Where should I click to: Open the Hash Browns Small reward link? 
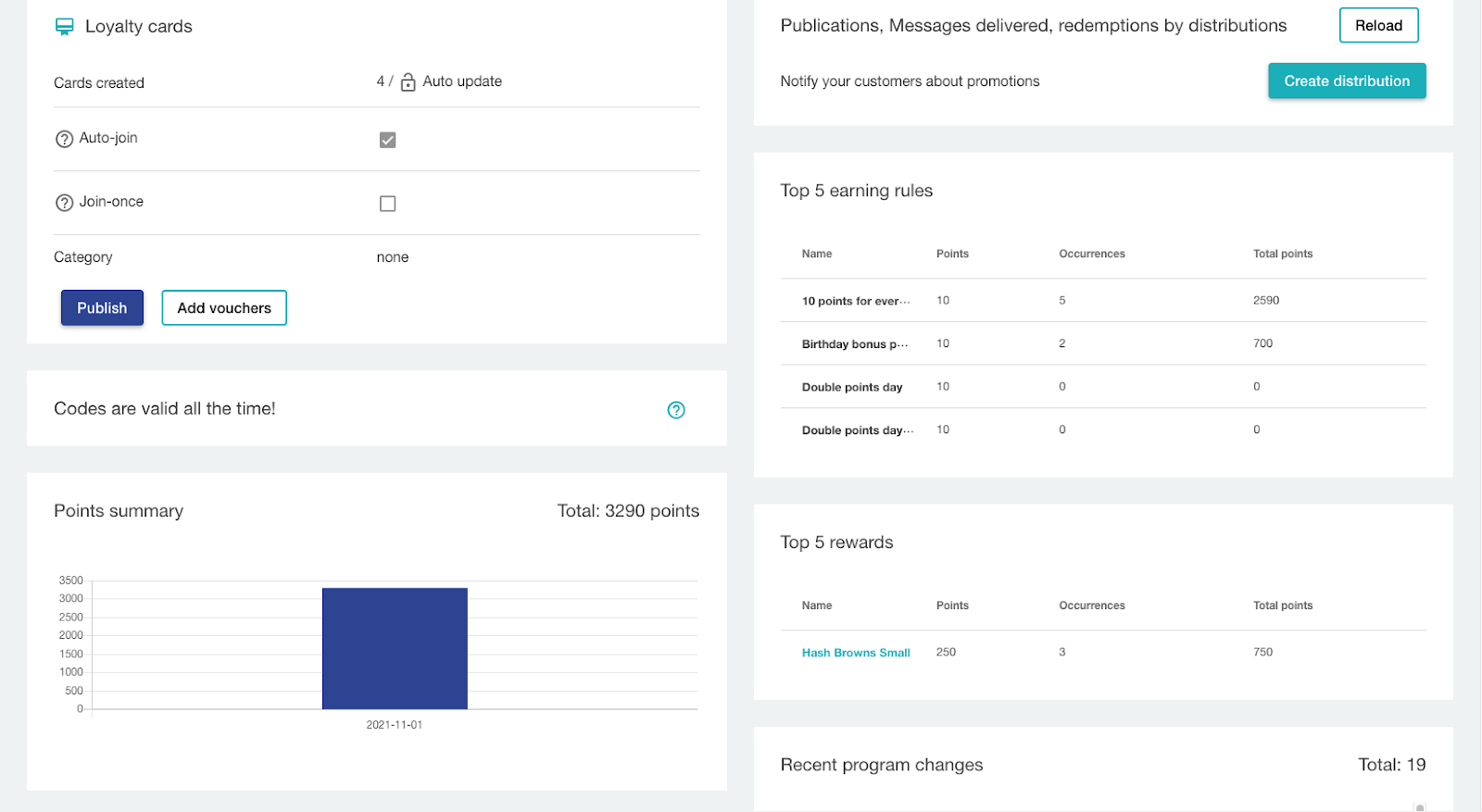pos(855,653)
